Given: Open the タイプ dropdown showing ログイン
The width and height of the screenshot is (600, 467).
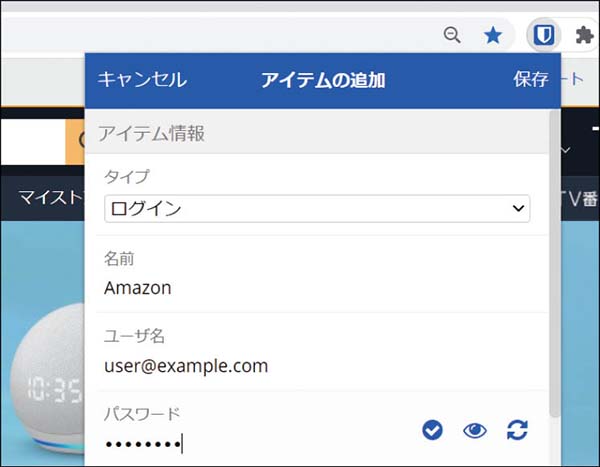Looking at the screenshot, I should (x=317, y=209).
